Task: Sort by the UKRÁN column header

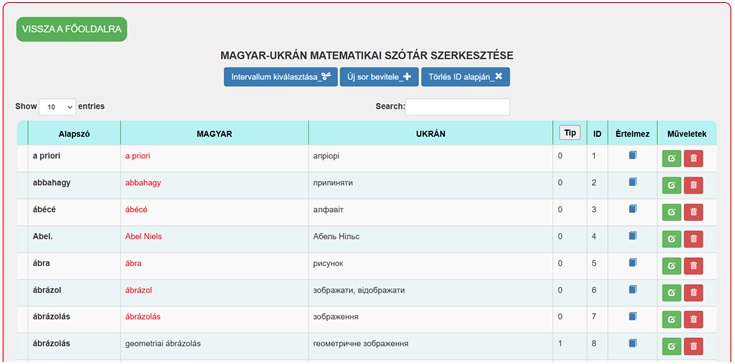Action: [x=430, y=134]
